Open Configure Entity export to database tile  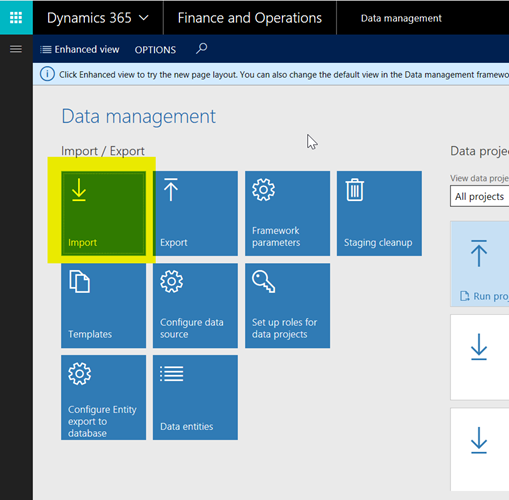103,397
